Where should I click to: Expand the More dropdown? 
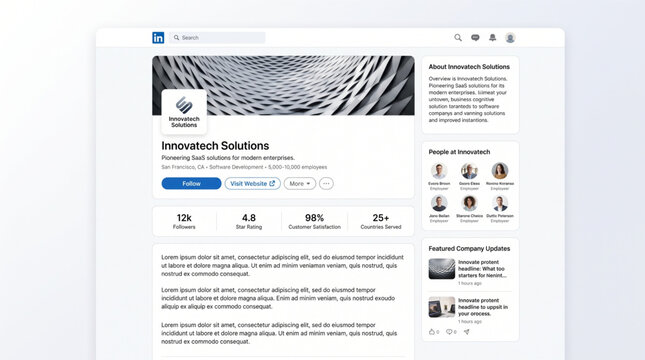pos(300,183)
